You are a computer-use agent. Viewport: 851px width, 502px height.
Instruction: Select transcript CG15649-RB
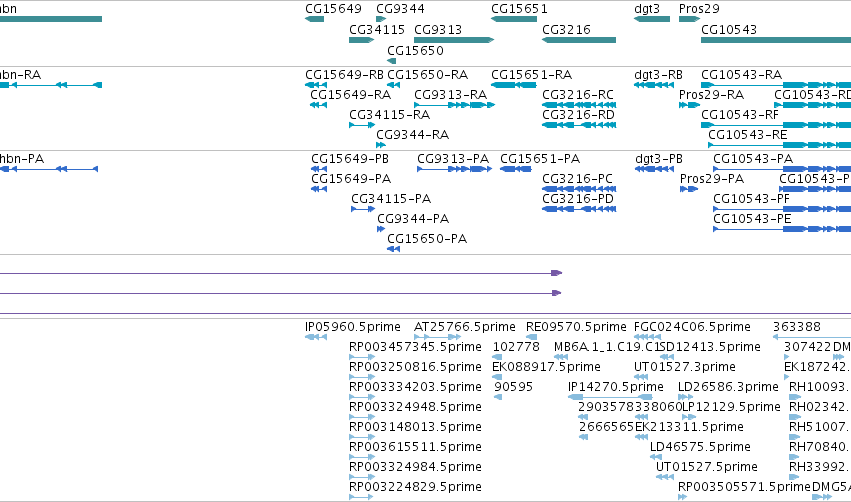tap(344, 74)
